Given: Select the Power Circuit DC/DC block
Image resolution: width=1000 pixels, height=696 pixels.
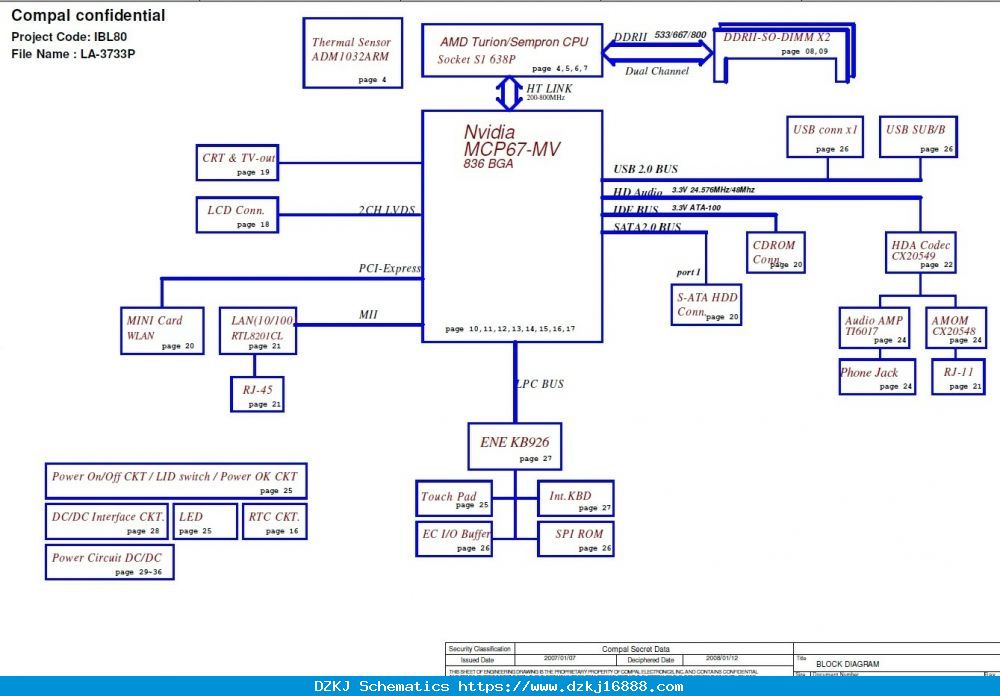Looking at the screenshot, I should (110, 562).
